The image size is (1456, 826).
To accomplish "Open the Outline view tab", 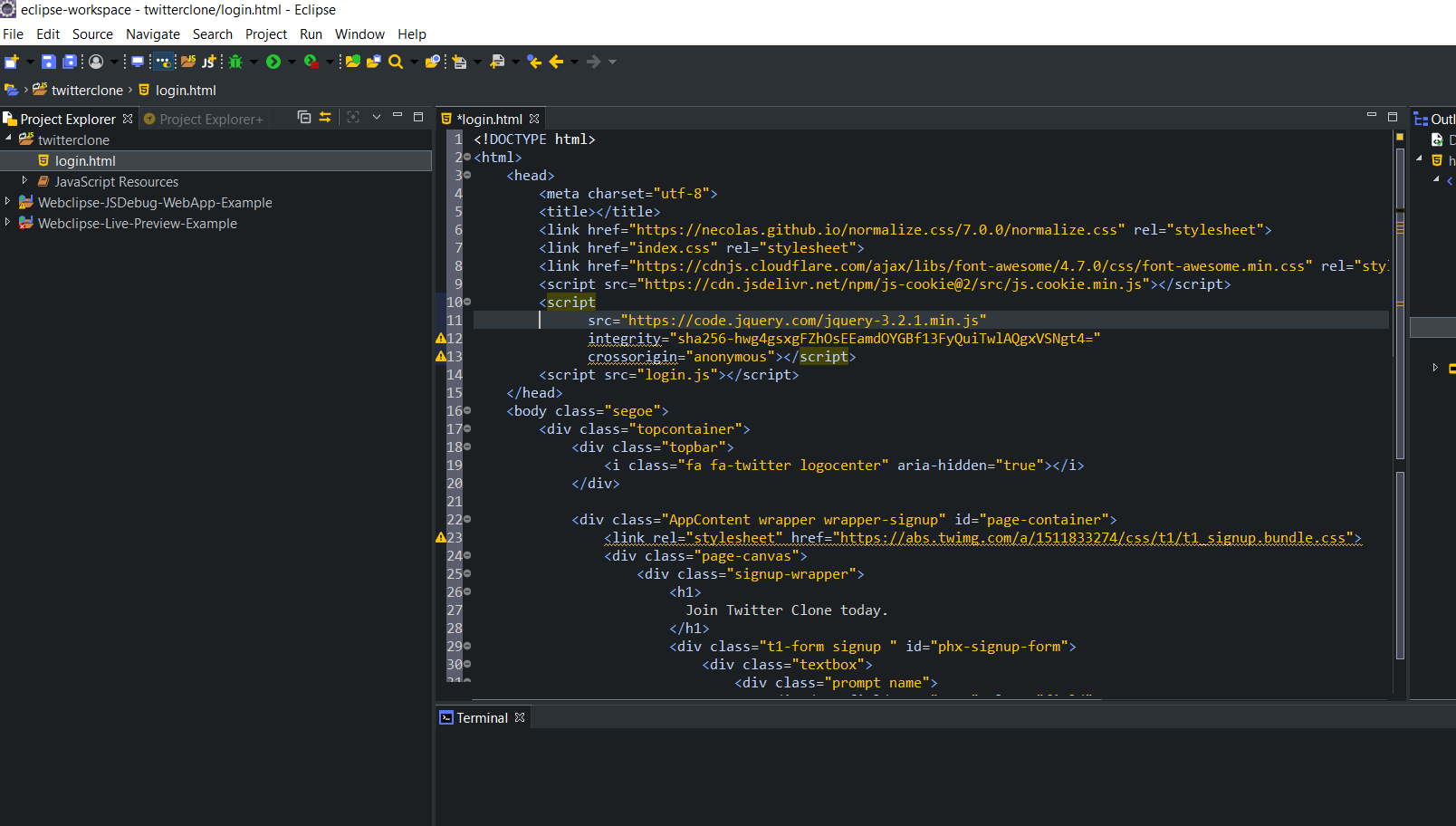I will (1435, 119).
